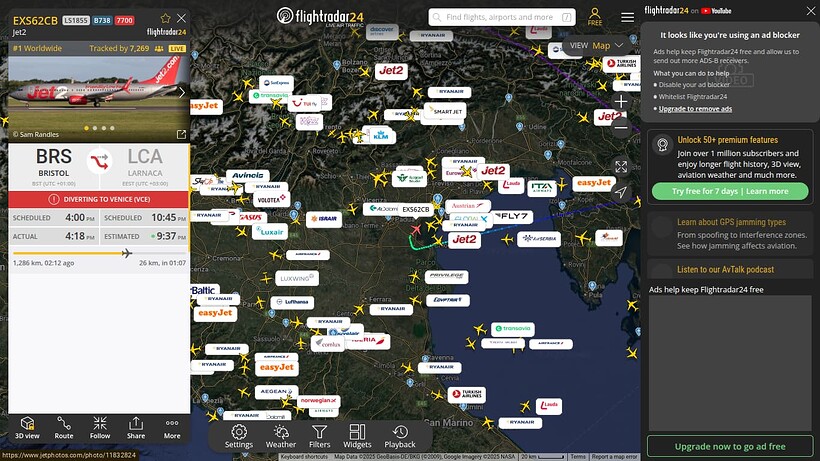Viewport: 820px width, 461px height.
Task: Click the Lufthansa flight label
Action: click(293, 302)
